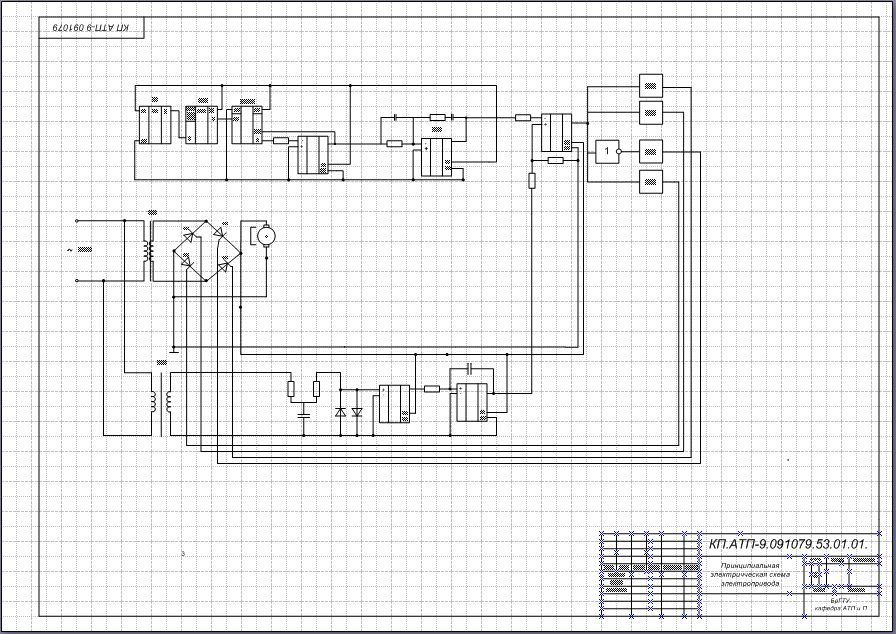This screenshot has height=634, width=896.
Task: Select the input resistor of the first upper amplifier
Action: [281, 140]
